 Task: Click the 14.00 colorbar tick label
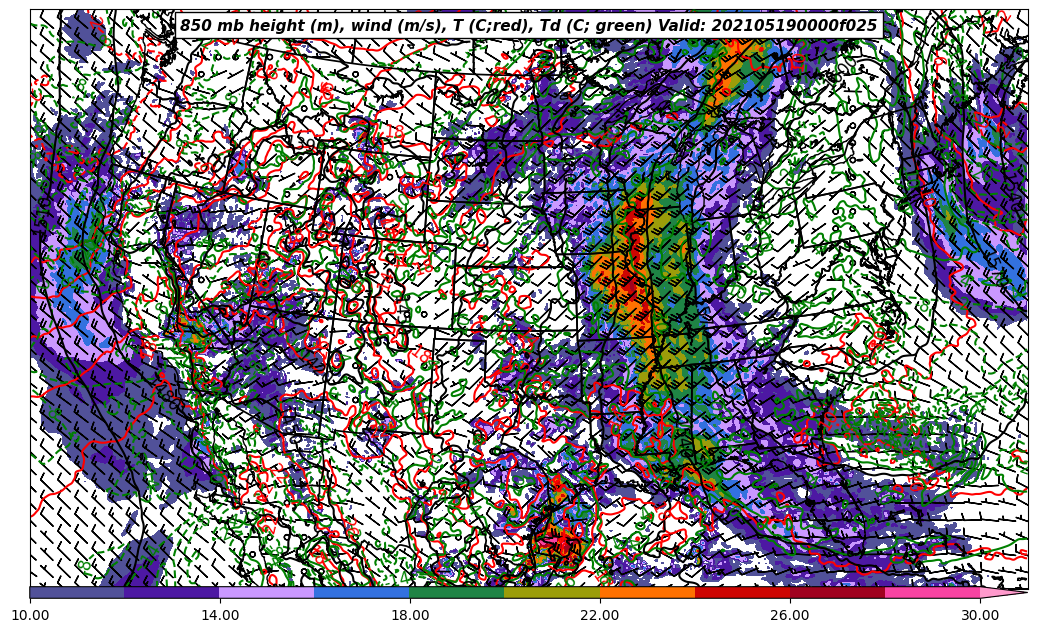220,615
